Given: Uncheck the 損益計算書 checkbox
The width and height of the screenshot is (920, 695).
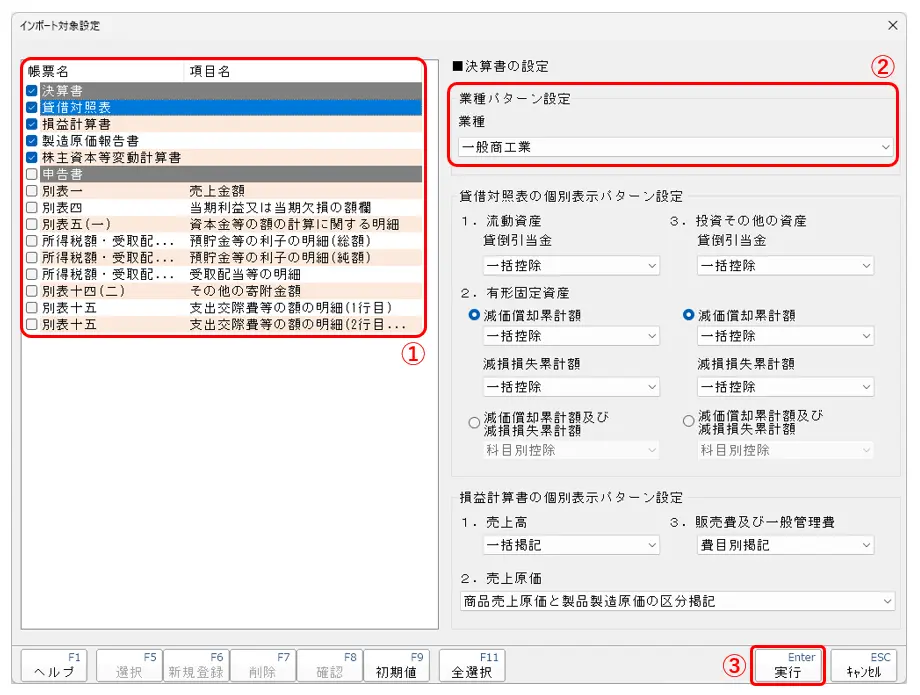Looking at the screenshot, I should 32,124.
